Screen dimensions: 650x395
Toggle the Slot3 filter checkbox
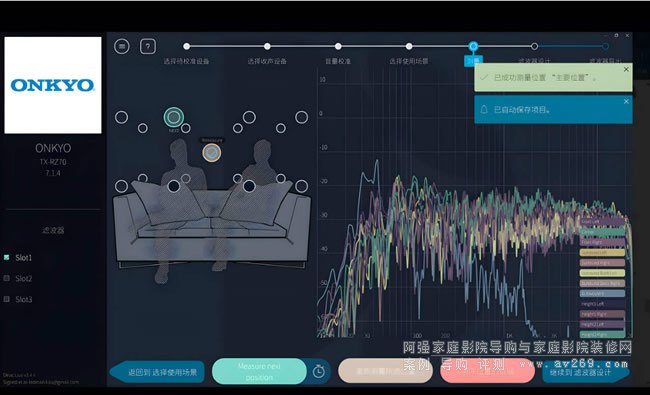(7, 299)
